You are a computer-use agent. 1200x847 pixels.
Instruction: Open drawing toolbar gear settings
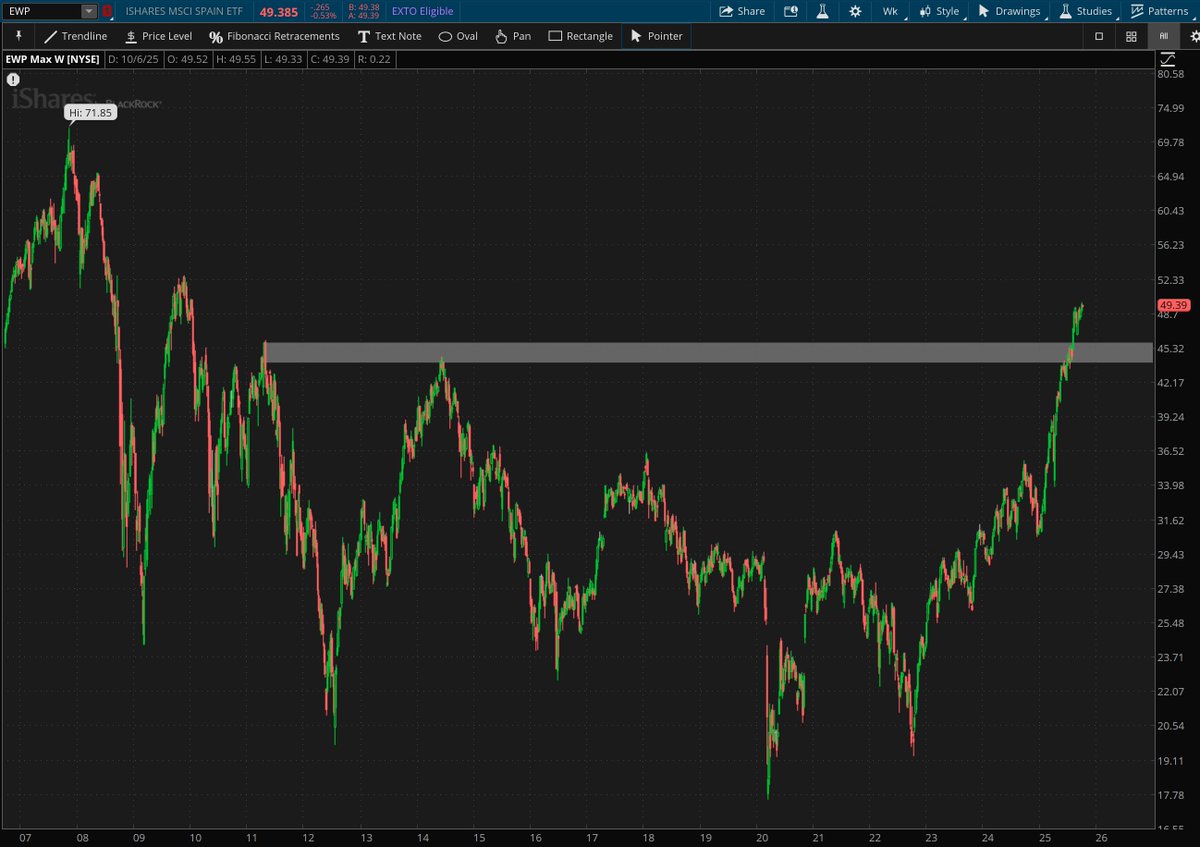point(1194,36)
